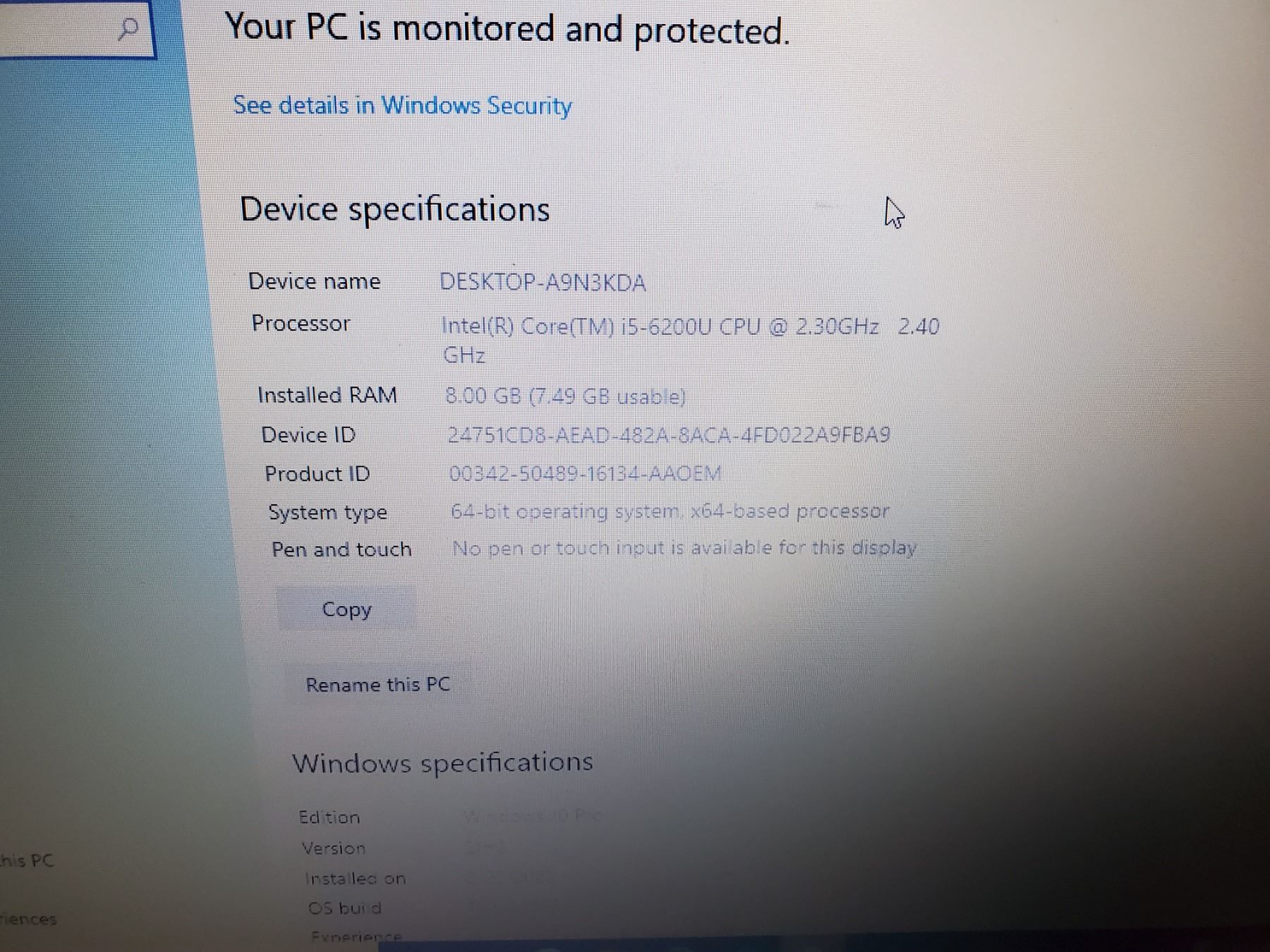This screenshot has width=1270, height=952.
Task: Click the Product ID value 00342-50489-16134-AAOEM
Action: click(585, 473)
